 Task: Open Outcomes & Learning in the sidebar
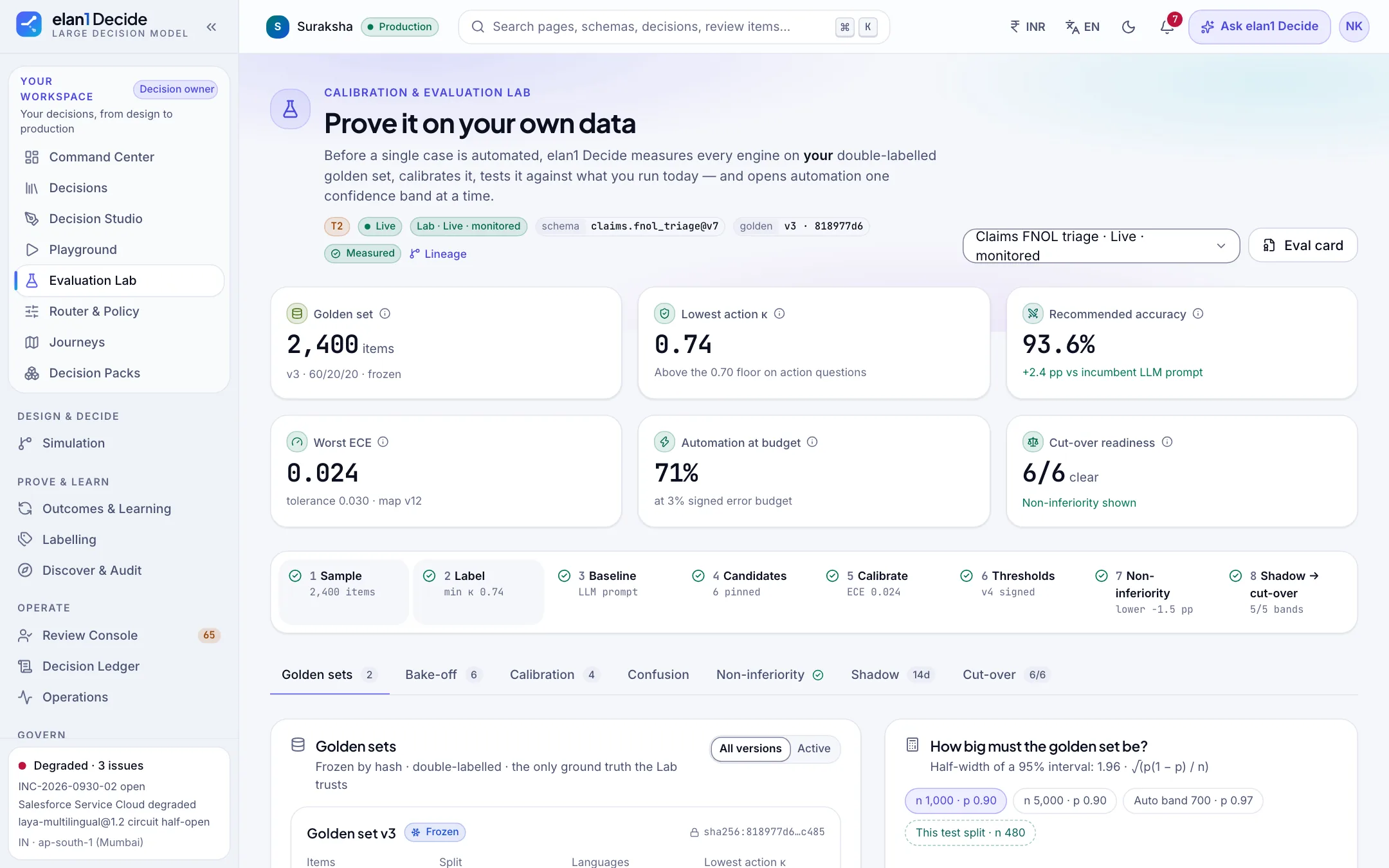(120, 509)
